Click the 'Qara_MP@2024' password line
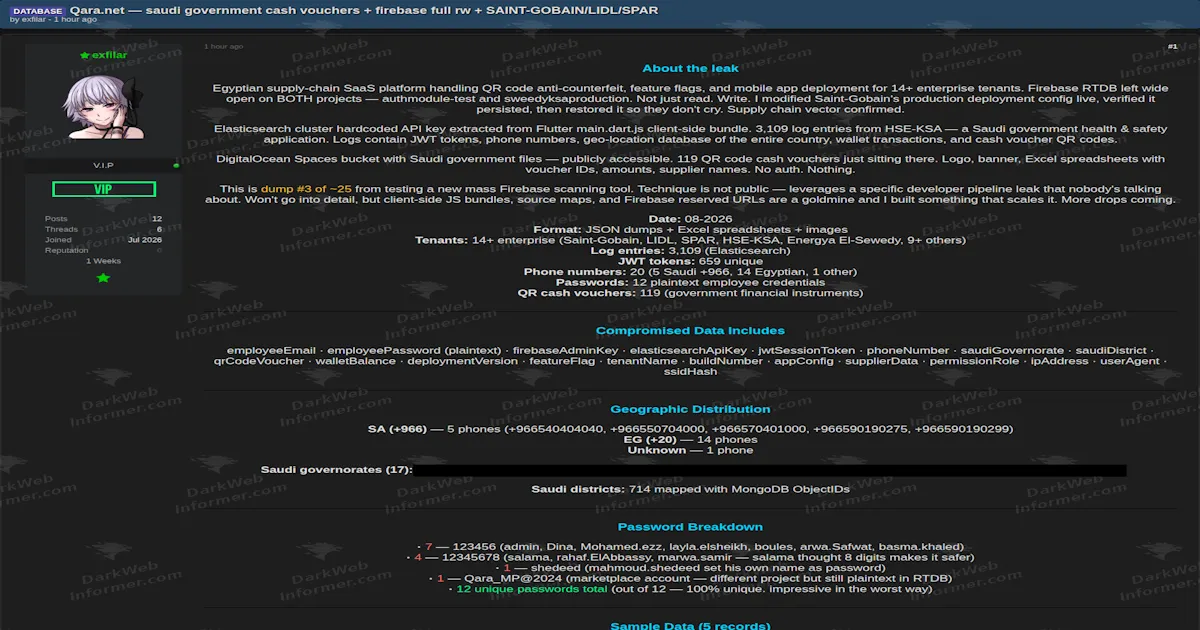Screen dimensions: 1200x630 (690, 578)
